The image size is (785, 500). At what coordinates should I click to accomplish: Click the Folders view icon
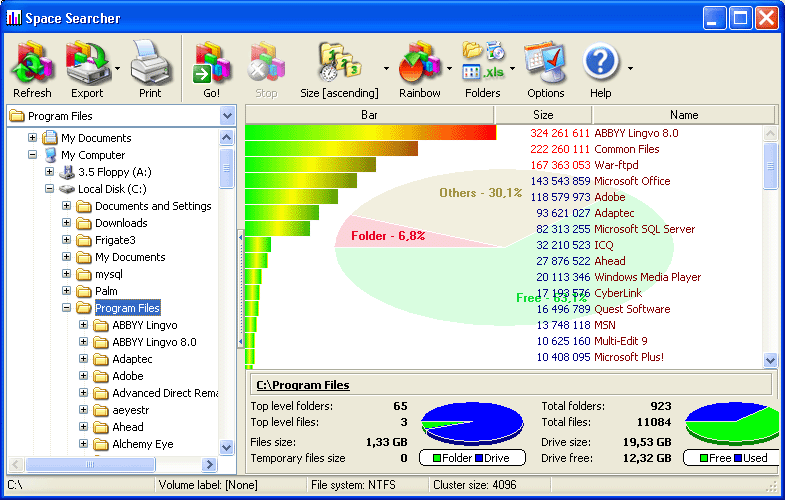click(483, 62)
